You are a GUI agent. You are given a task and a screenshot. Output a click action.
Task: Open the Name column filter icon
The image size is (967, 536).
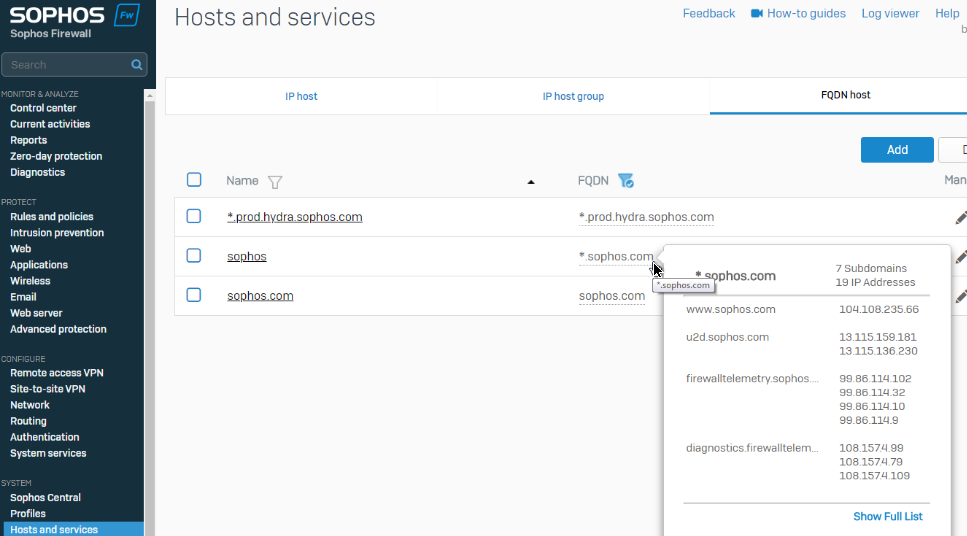275,182
